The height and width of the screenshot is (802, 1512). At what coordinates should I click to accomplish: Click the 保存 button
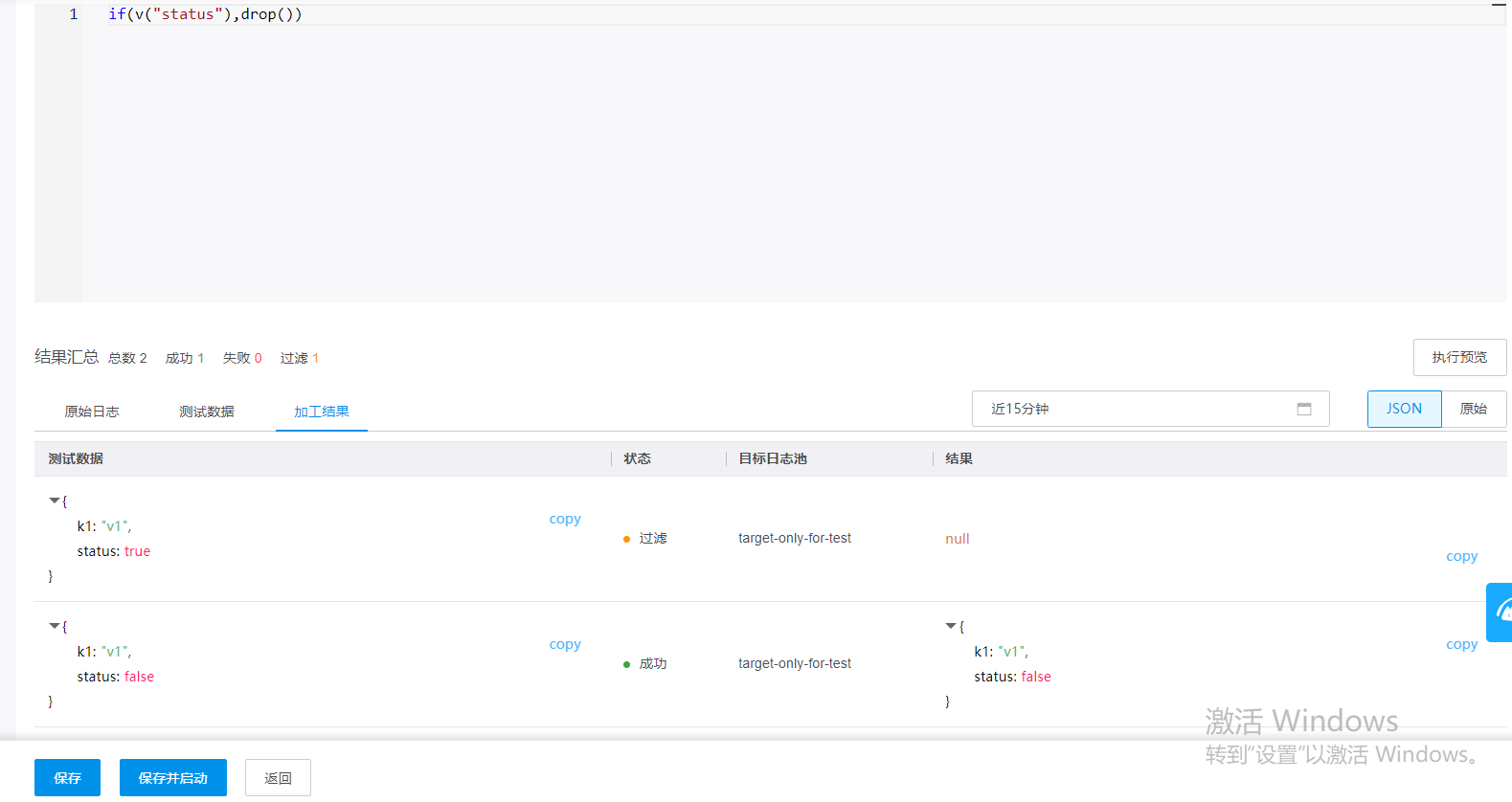point(67,778)
